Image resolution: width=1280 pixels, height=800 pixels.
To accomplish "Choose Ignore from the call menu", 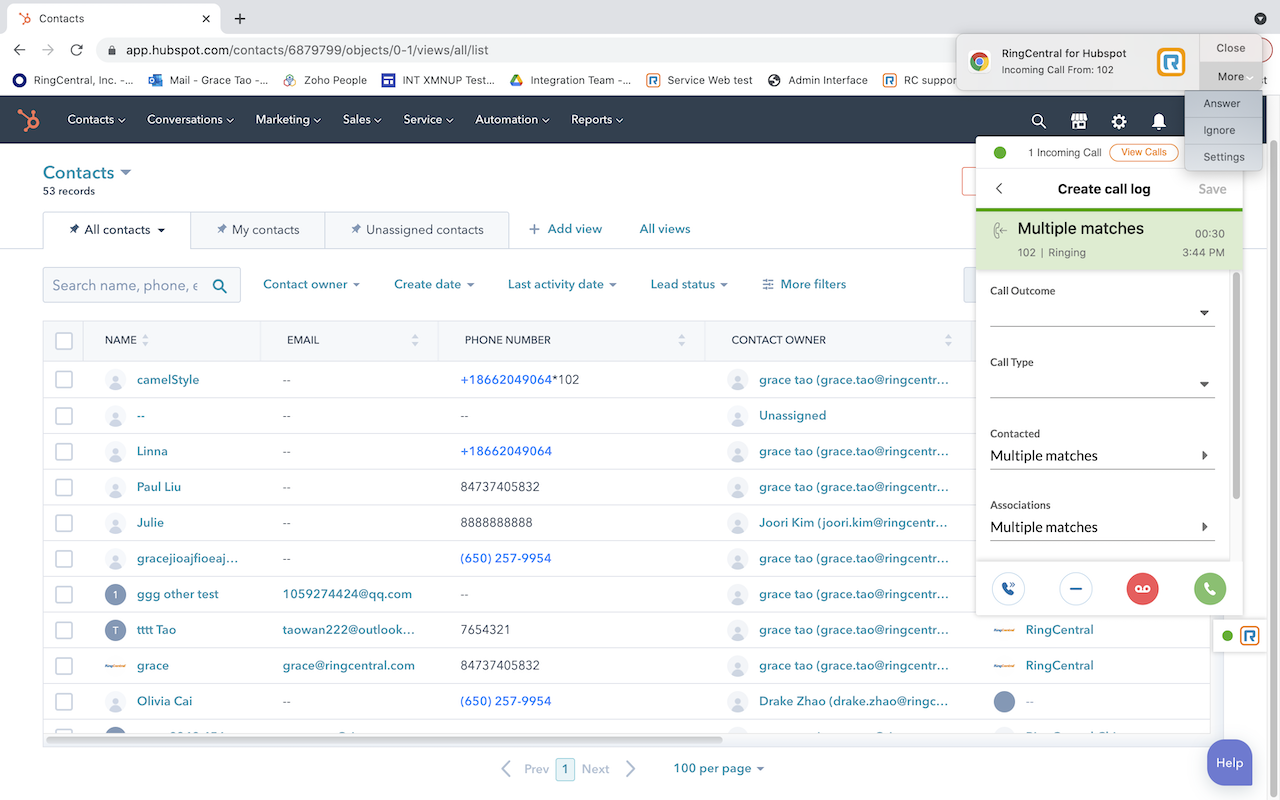I will coord(1222,130).
